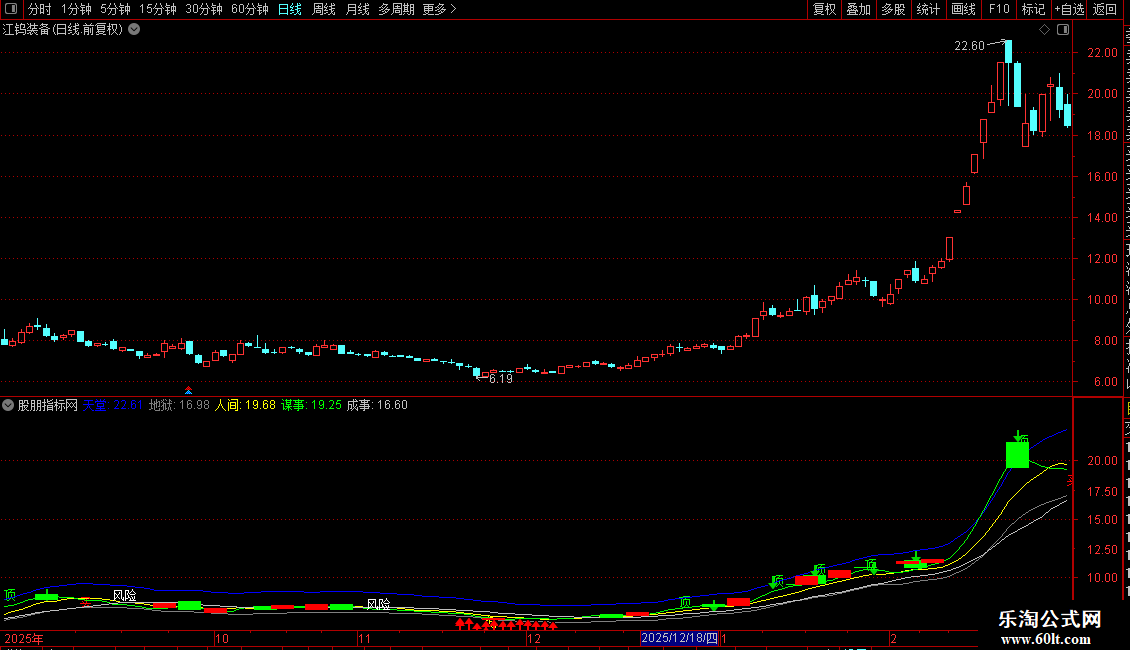Open the 画线 drawing tools
Image resolution: width=1130 pixels, height=650 pixels.
pos(963,9)
